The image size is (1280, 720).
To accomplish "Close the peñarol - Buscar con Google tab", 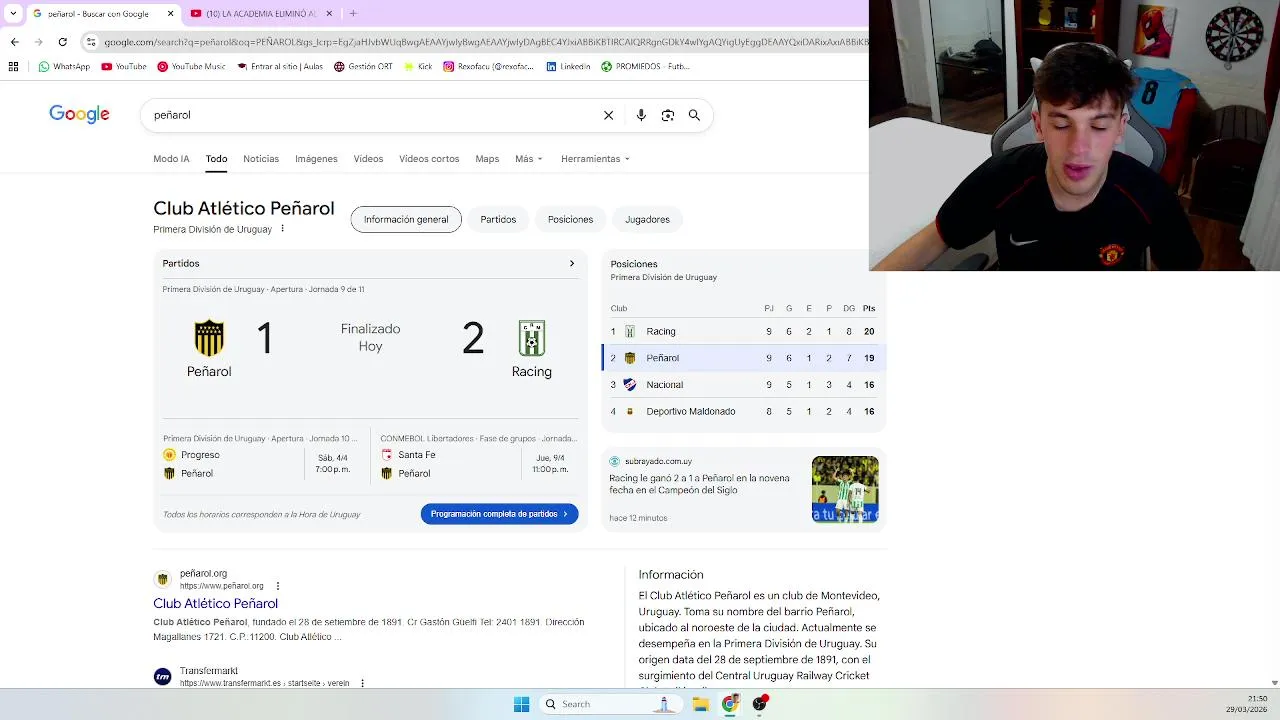I will [x=170, y=14].
